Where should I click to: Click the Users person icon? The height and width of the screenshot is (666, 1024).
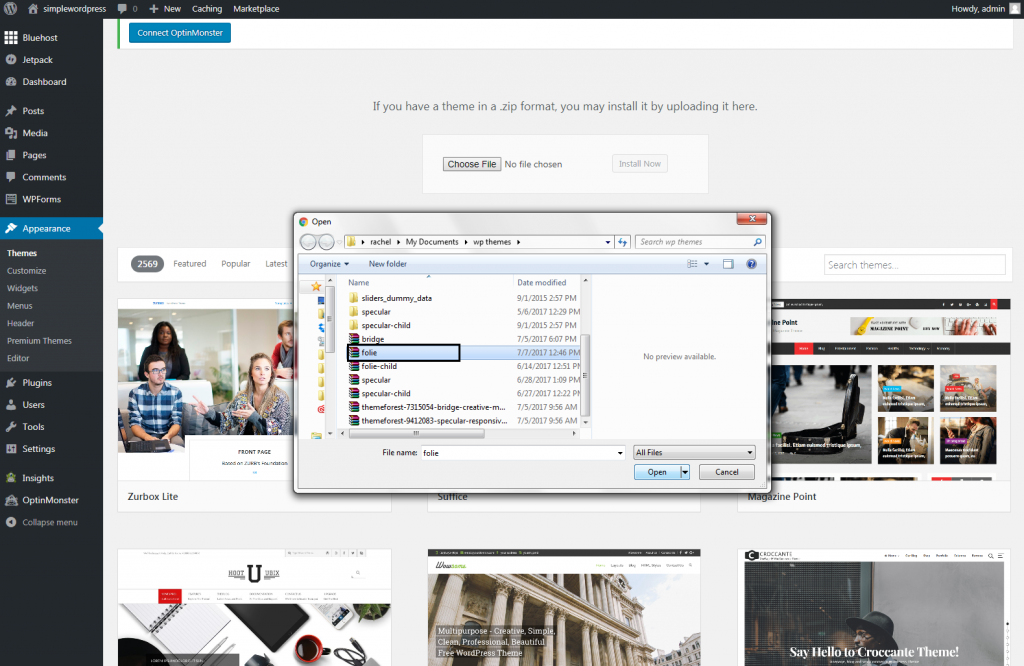coord(11,405)
